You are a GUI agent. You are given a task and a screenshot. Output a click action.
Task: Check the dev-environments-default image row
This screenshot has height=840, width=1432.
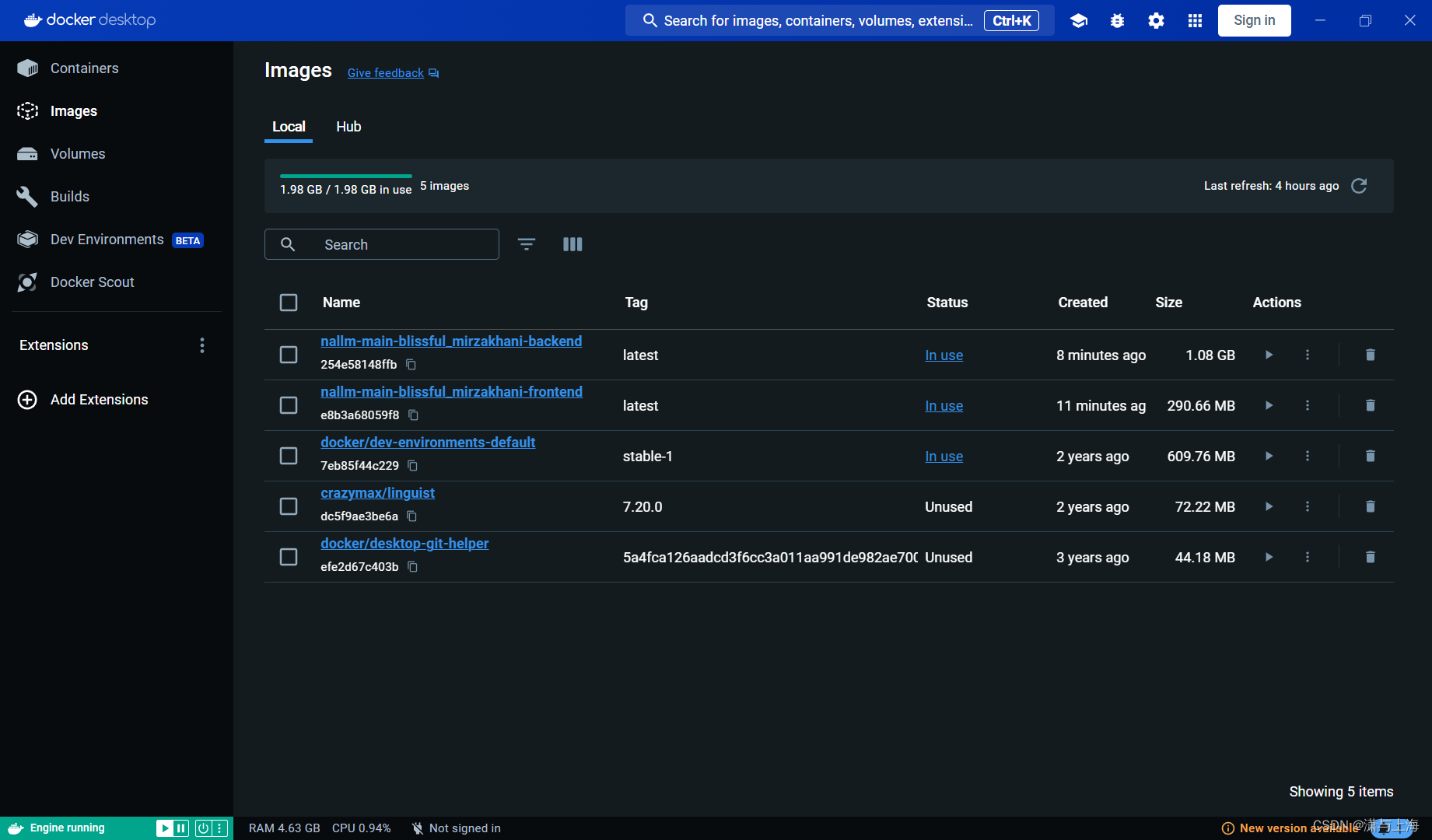tap(289, 456)
